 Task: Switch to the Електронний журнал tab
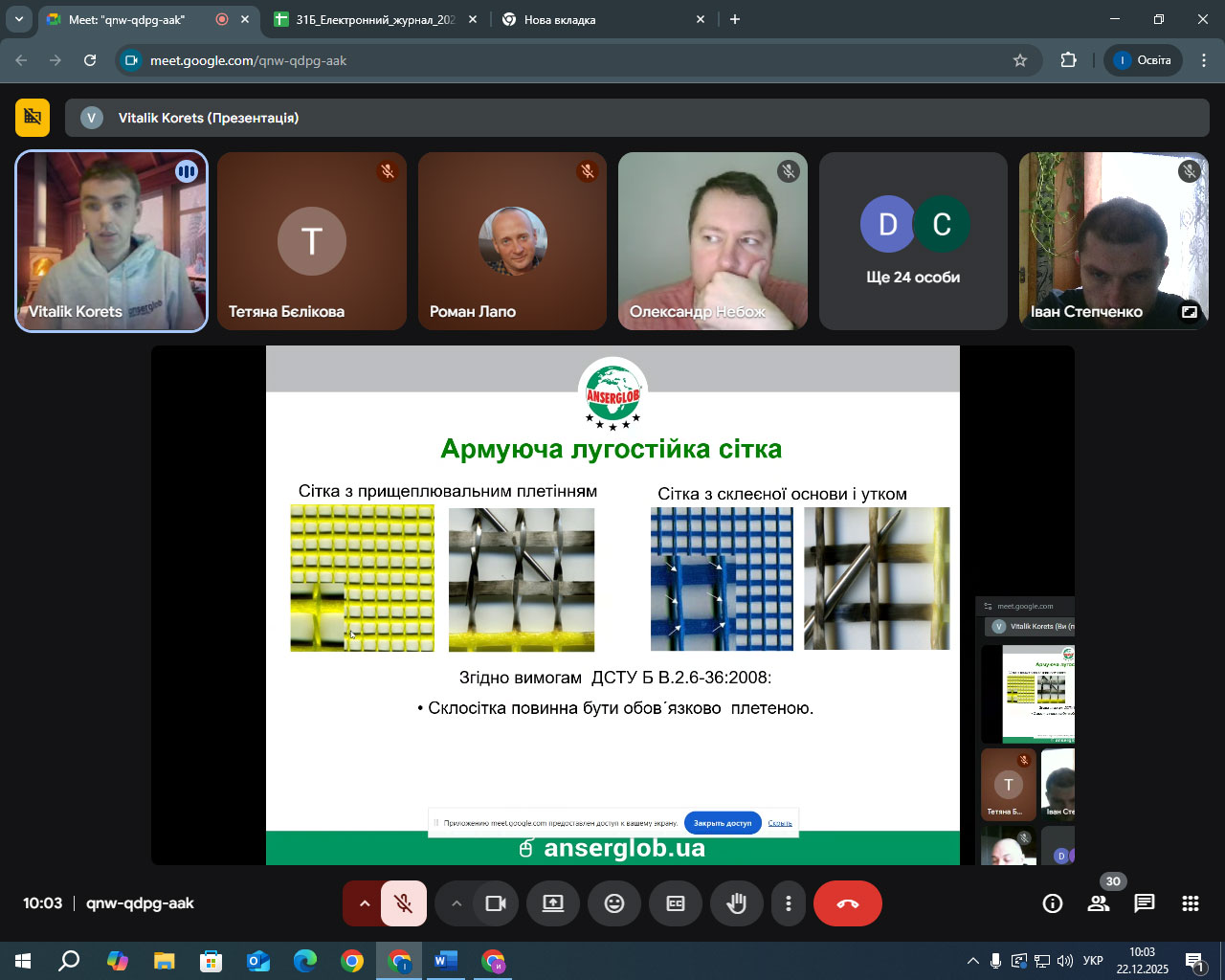click(x=374, y=19)
